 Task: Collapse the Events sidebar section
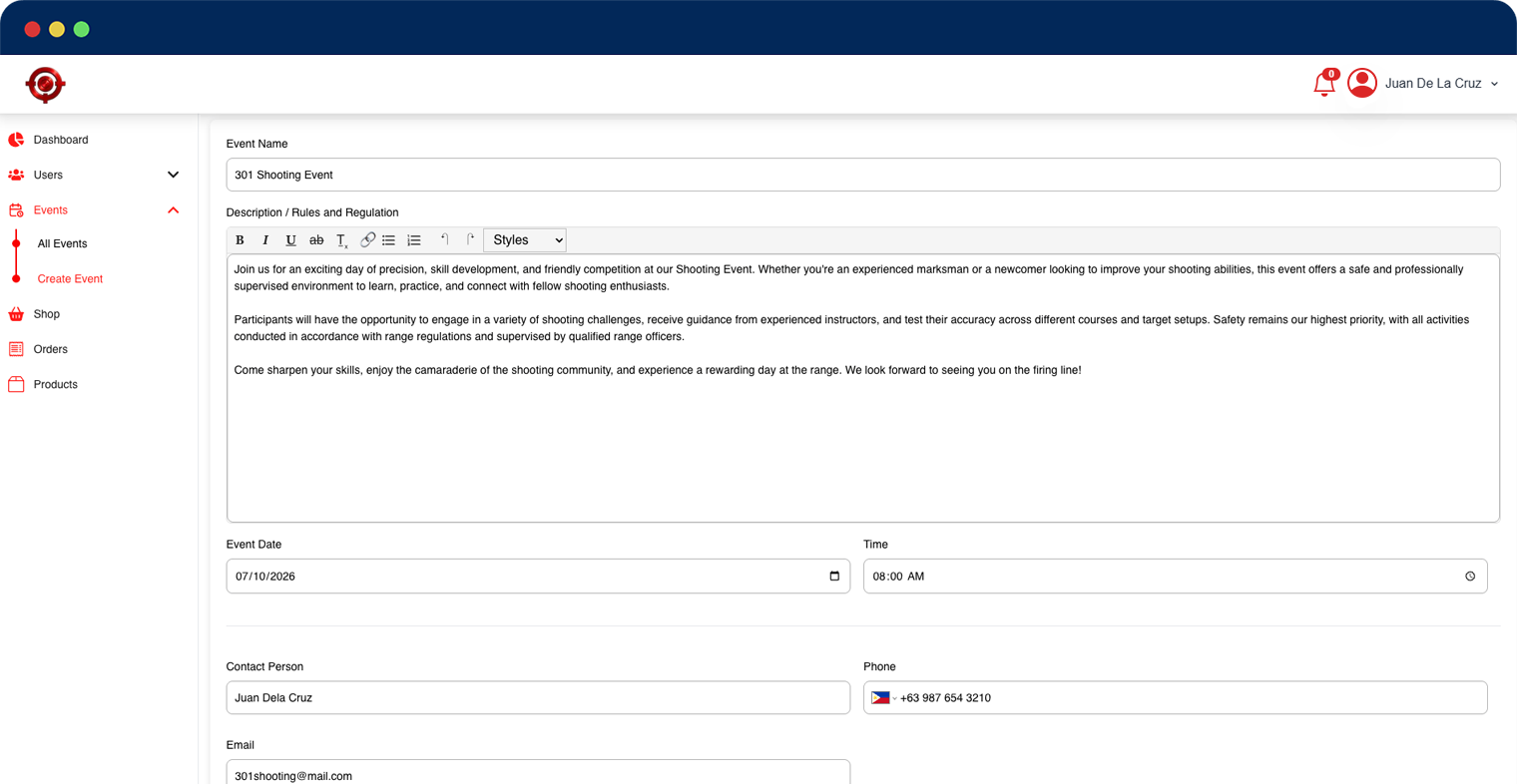(x=173, y=210)
